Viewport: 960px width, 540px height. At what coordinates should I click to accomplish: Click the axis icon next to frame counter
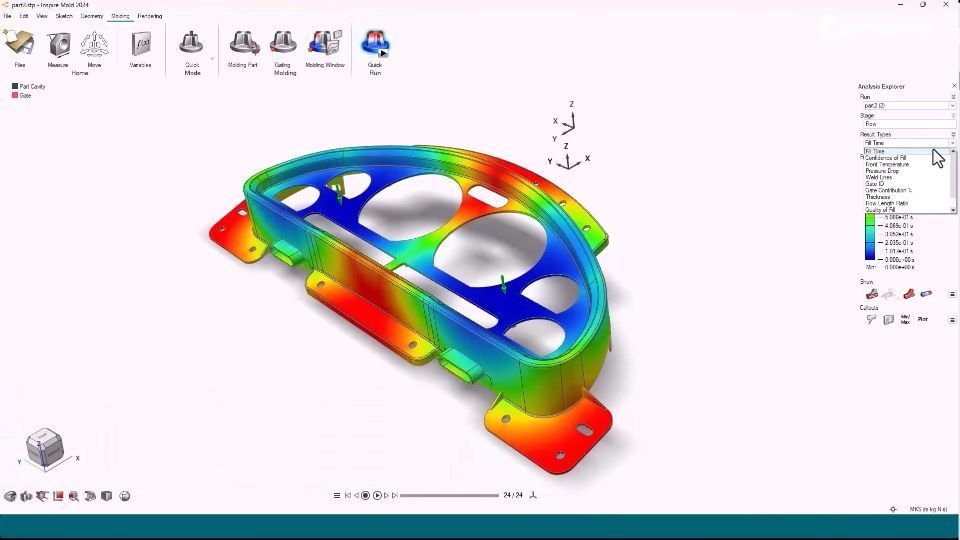tap(533, 495)
